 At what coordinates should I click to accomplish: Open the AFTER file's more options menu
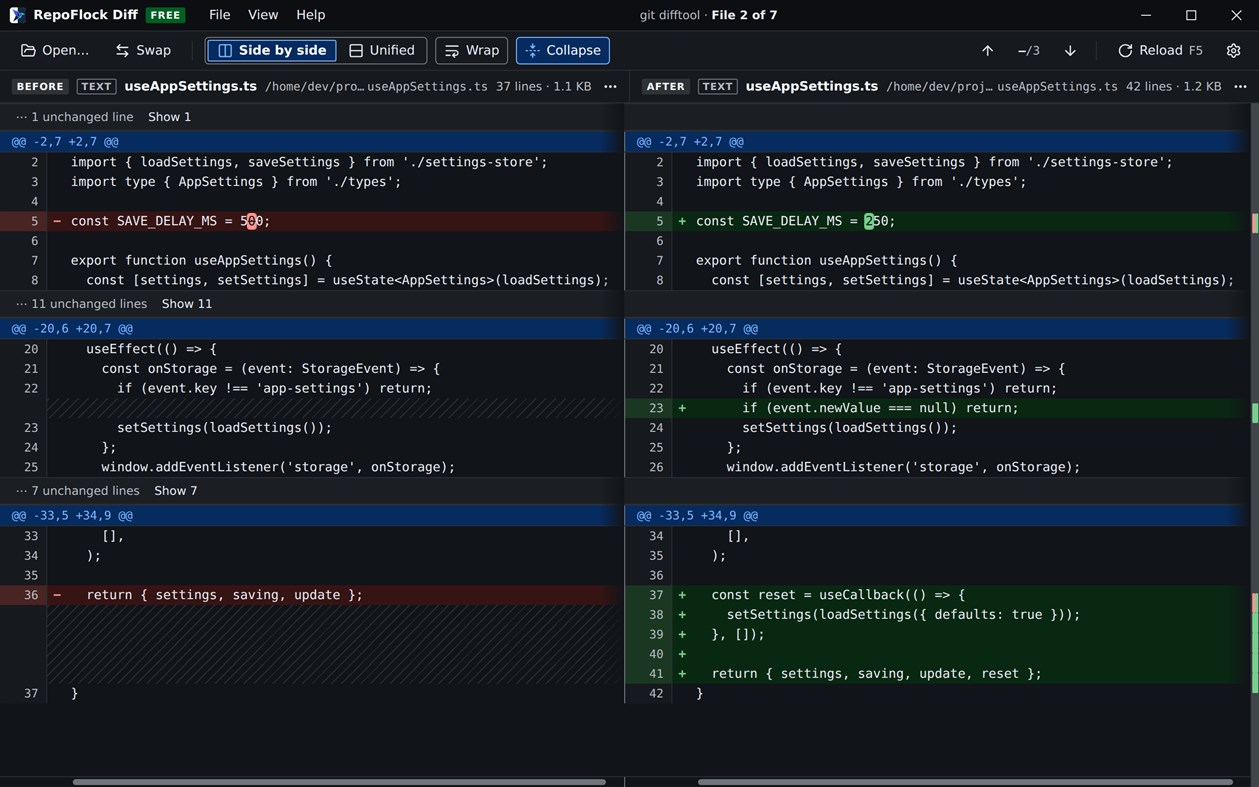(1240, 86)
